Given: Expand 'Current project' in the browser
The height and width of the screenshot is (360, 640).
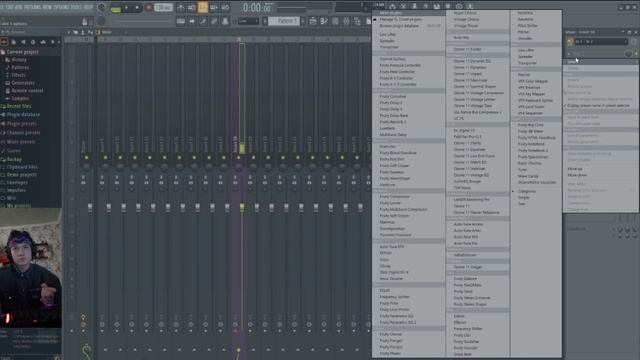Looking at the screenshot, I should [22, 52].
